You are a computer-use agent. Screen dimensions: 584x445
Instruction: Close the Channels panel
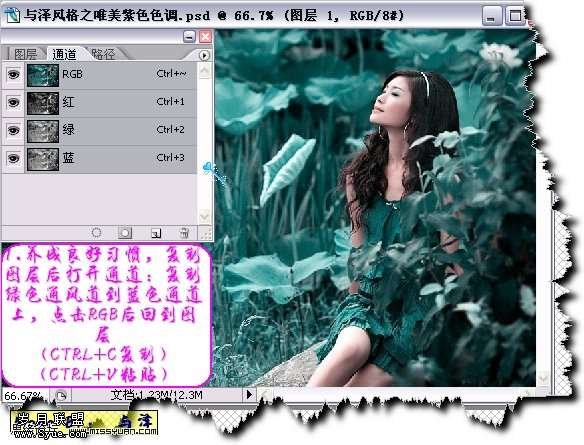click(205, 36)
